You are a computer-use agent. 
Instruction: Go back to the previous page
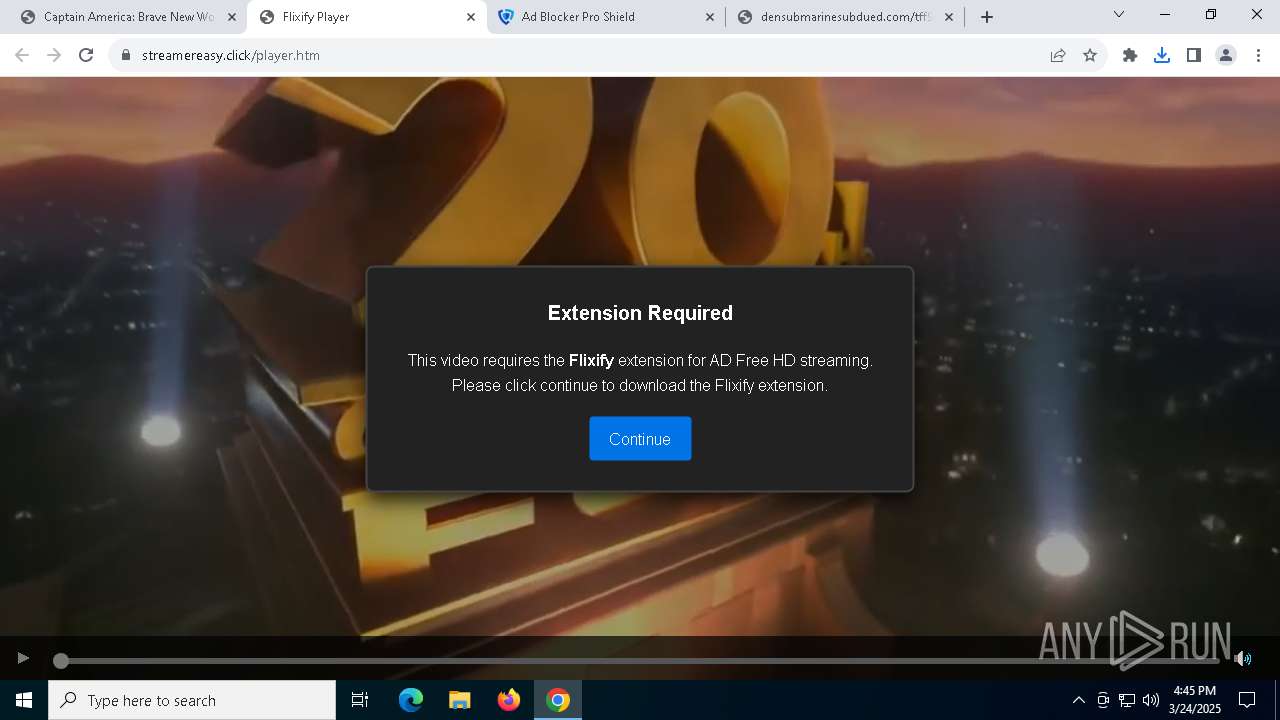click(x=22, y=55)
